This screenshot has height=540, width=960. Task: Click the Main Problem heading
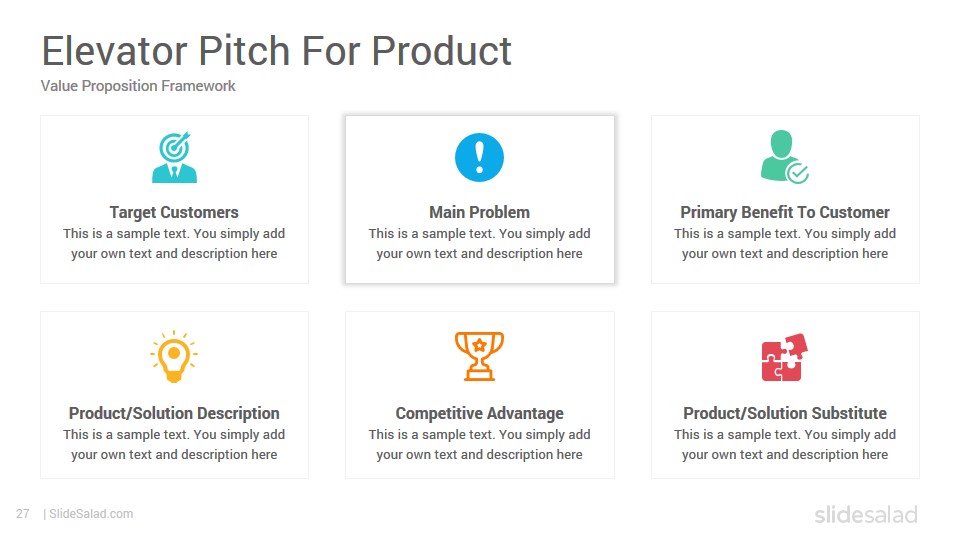pos(479,212)
